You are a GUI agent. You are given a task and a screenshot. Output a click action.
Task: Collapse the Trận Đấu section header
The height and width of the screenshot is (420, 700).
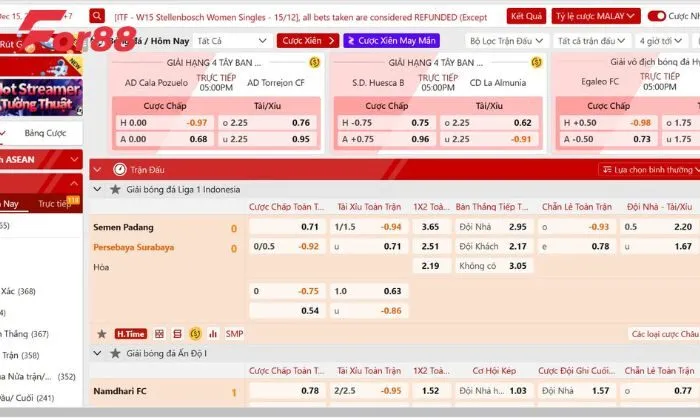pyautogui.click(x=98, y=170)
